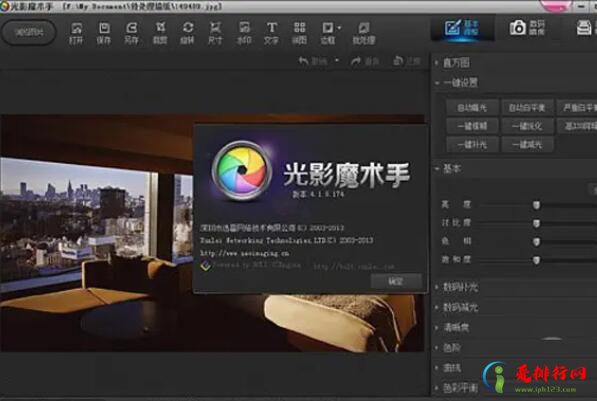Restore original image with 还原 icon
This screenshot has width=597, height=401.
[x=407, y=61]
